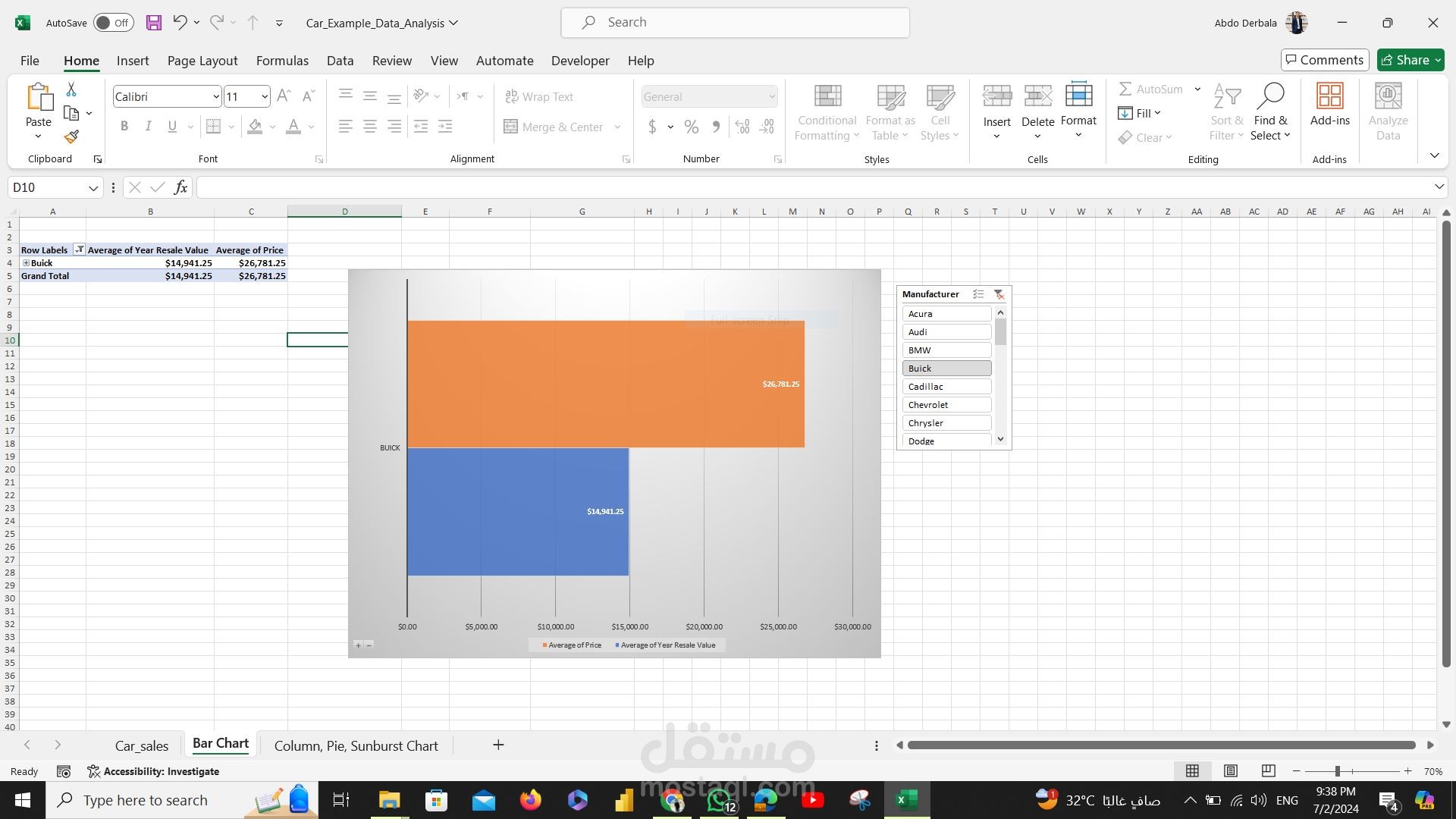The image size is (1456, 819).
Task: Click the Save floppy disk icon
Action: tap(153, 23)
